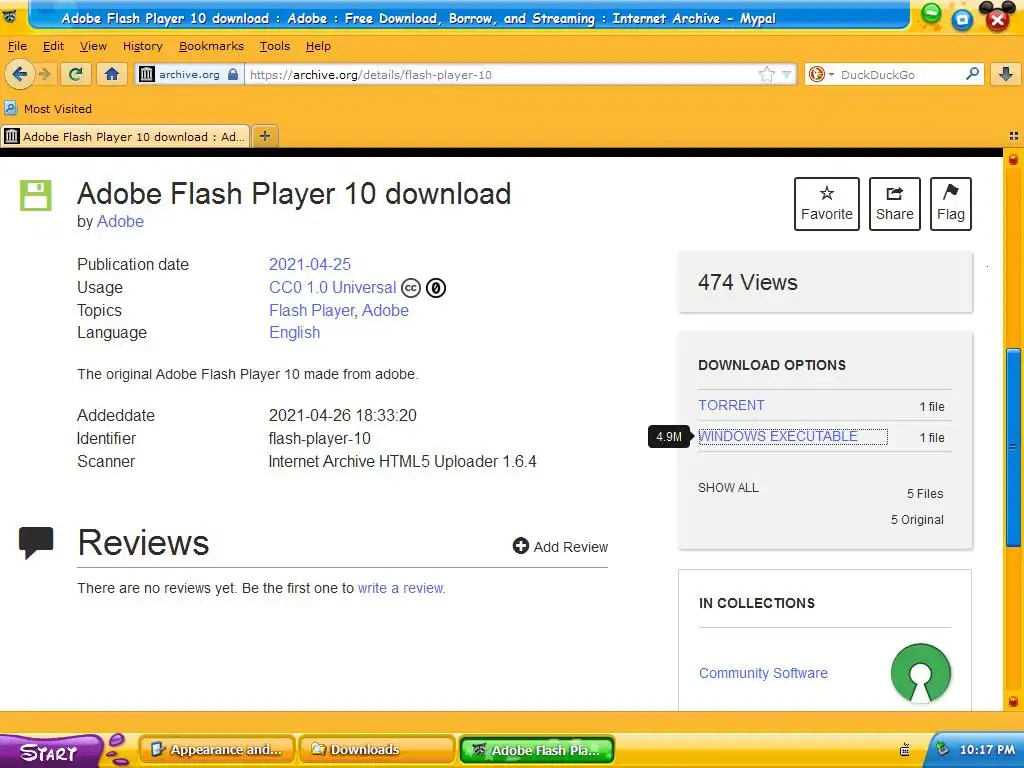This screenshot has width=1024, height=768.
Task: Click the Add Review plus button
Action: click(560, 547)
